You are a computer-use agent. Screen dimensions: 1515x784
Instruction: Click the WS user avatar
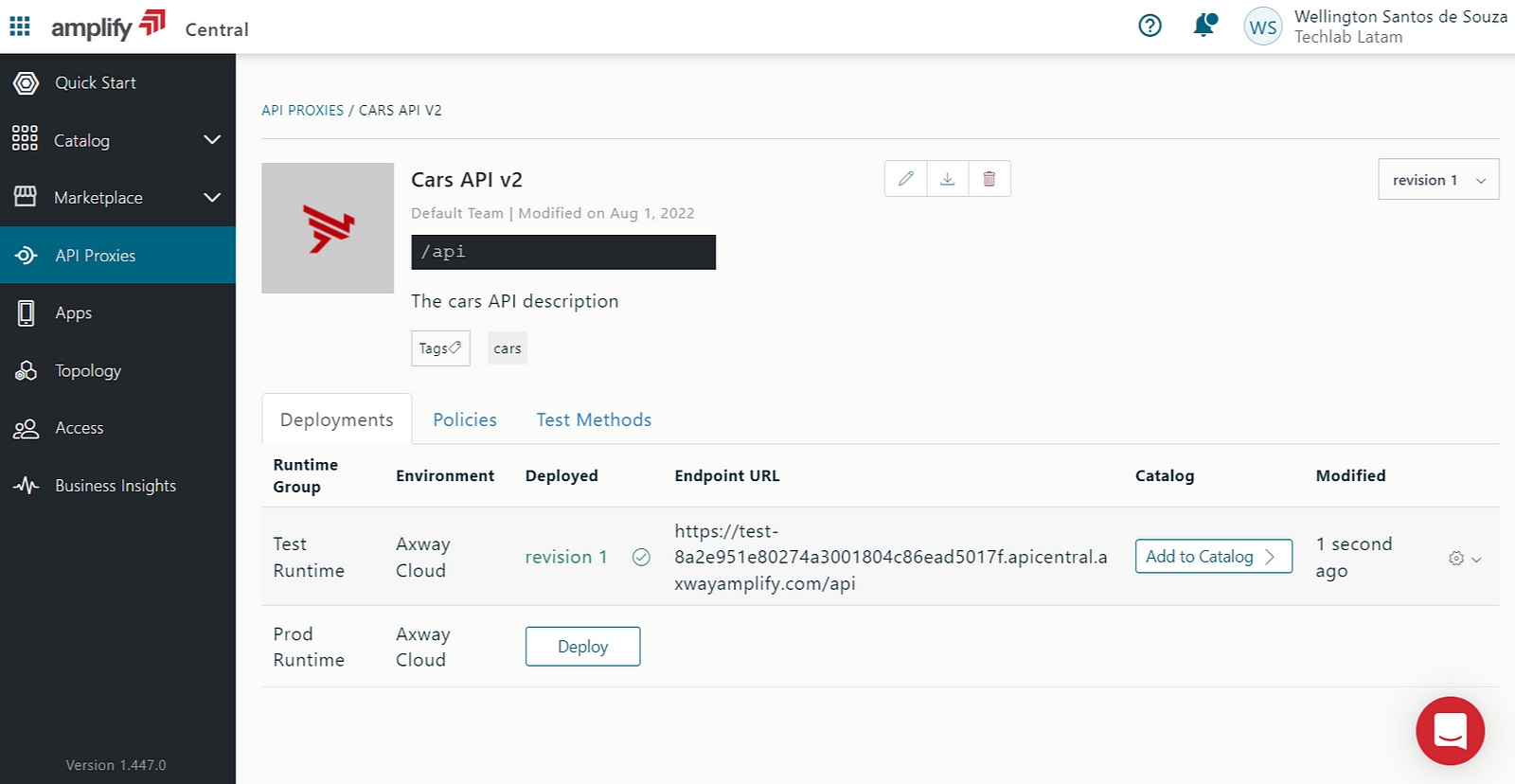tap(1263, 27)
